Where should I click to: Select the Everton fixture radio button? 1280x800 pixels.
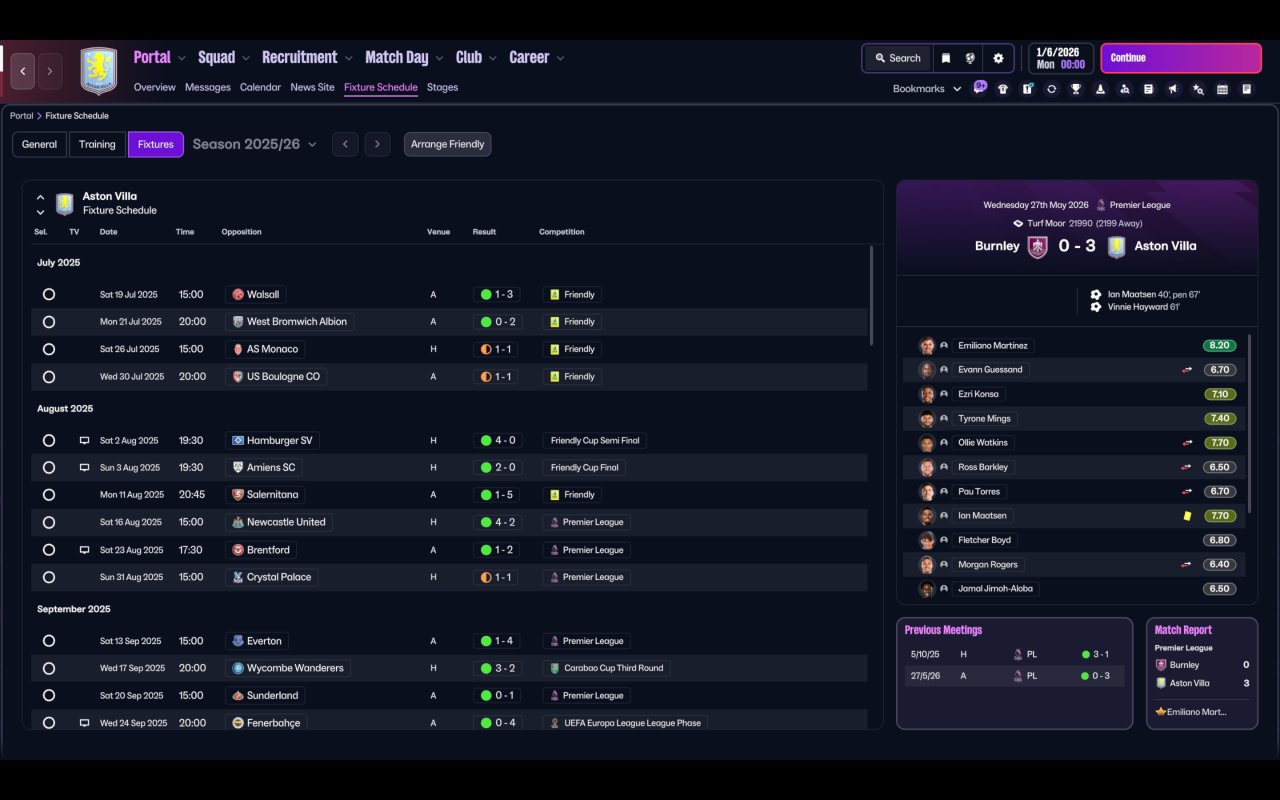(49, 641)
